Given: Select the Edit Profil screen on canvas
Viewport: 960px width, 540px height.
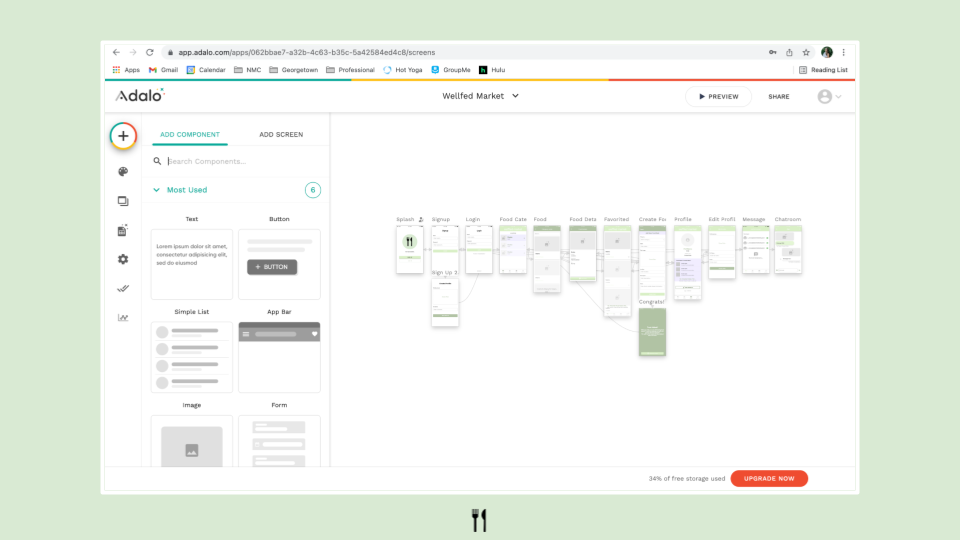Looking at the screenshot, I should (722, 252).
